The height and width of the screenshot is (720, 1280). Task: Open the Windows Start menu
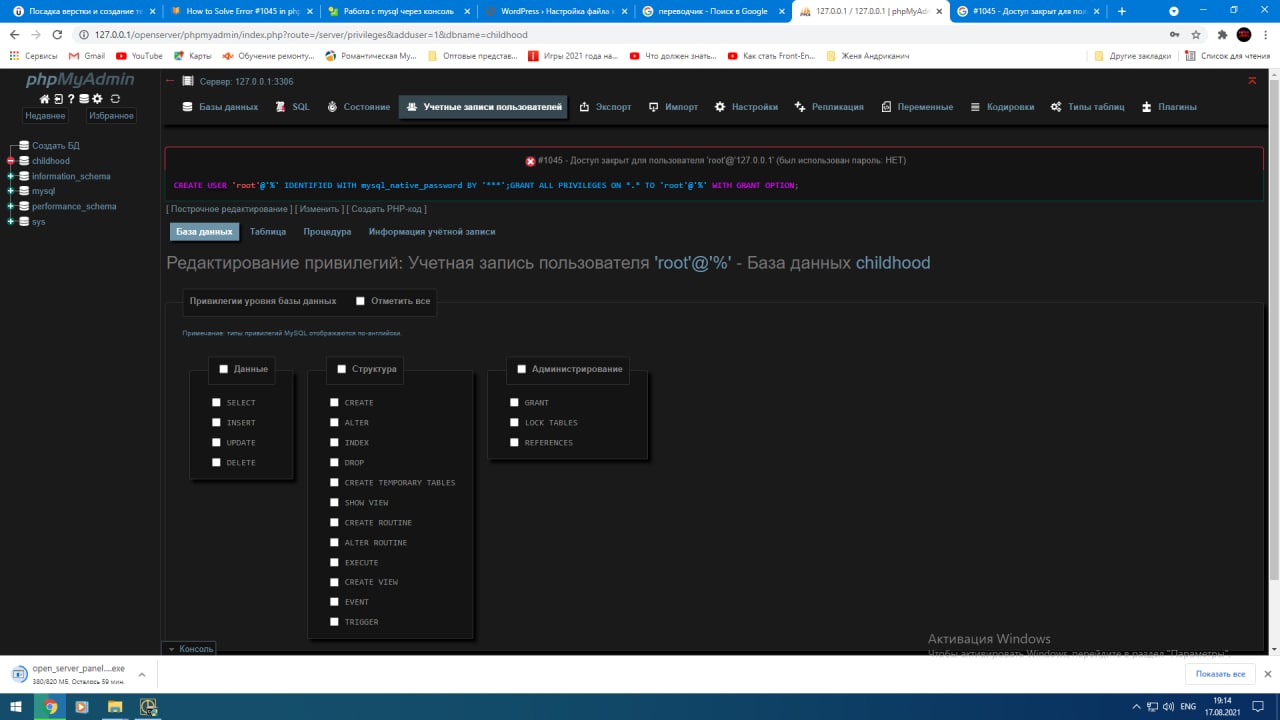17,706
